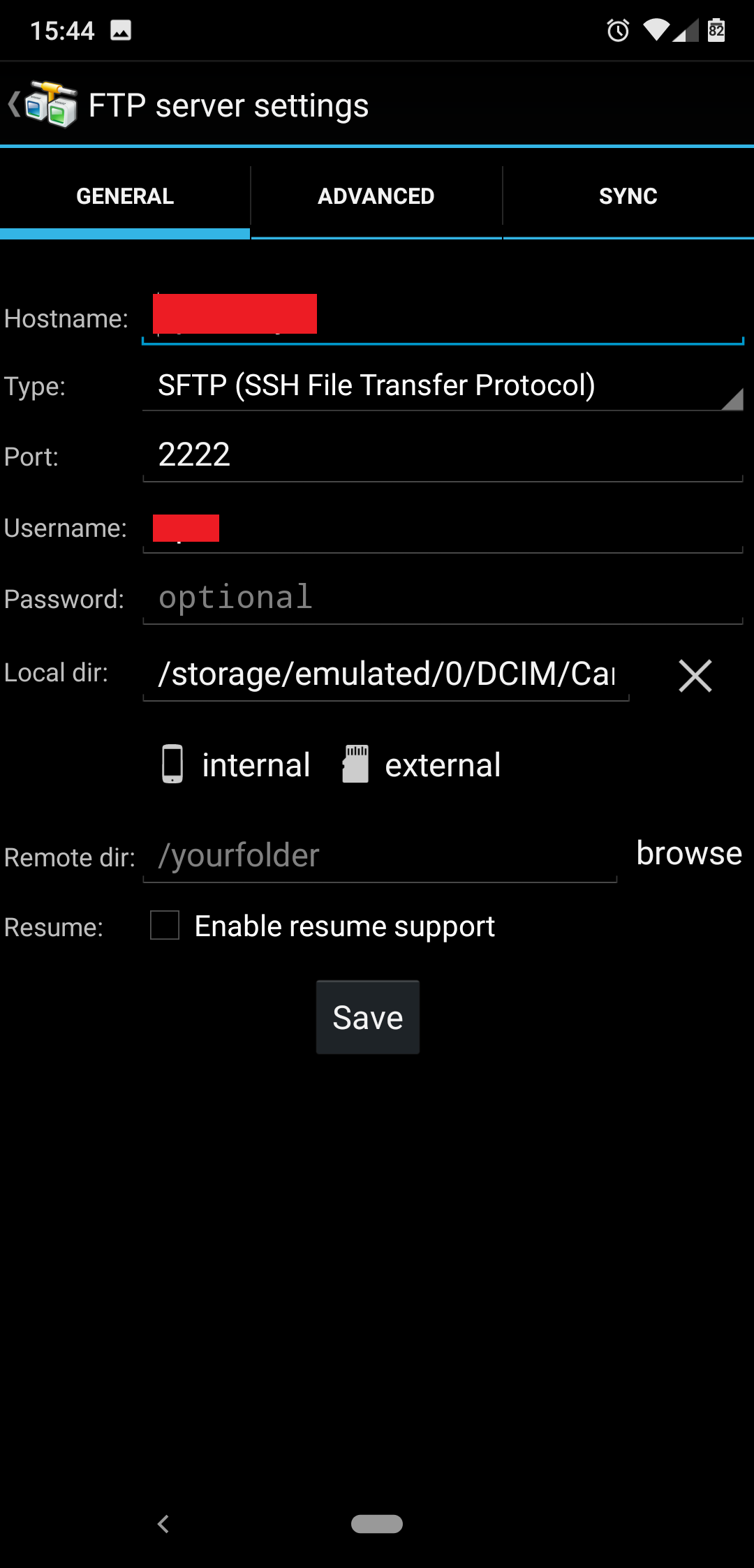Tap the WiFi signal status icon
The width and height of the screenshot is (754, 1568).
(x=656, y=30)
